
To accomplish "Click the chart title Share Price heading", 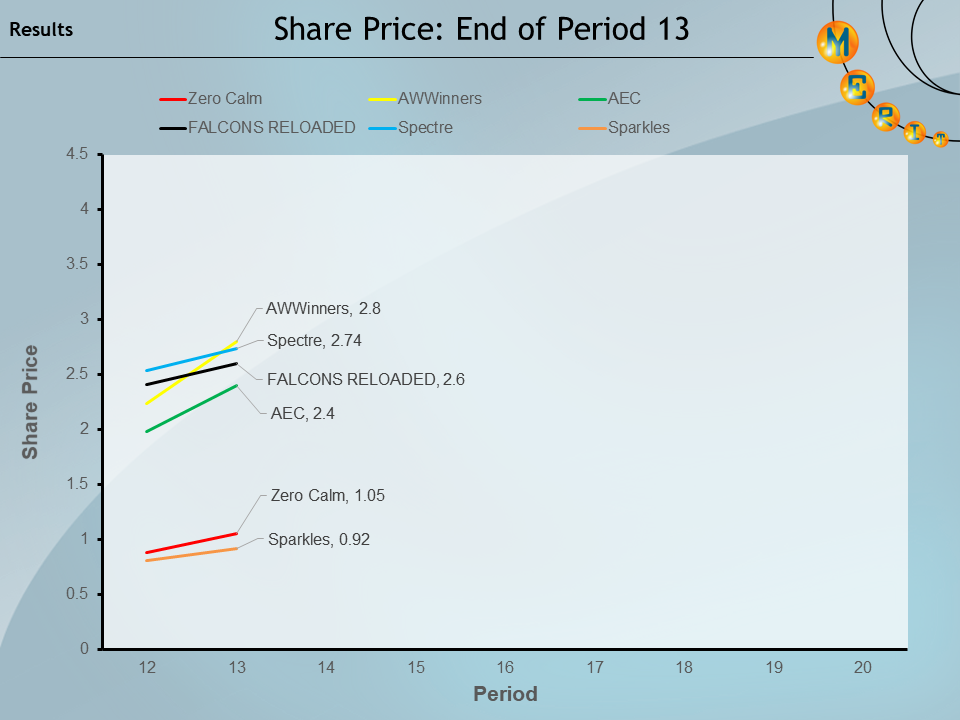I will pyautogui.click(x=482, y=29).
